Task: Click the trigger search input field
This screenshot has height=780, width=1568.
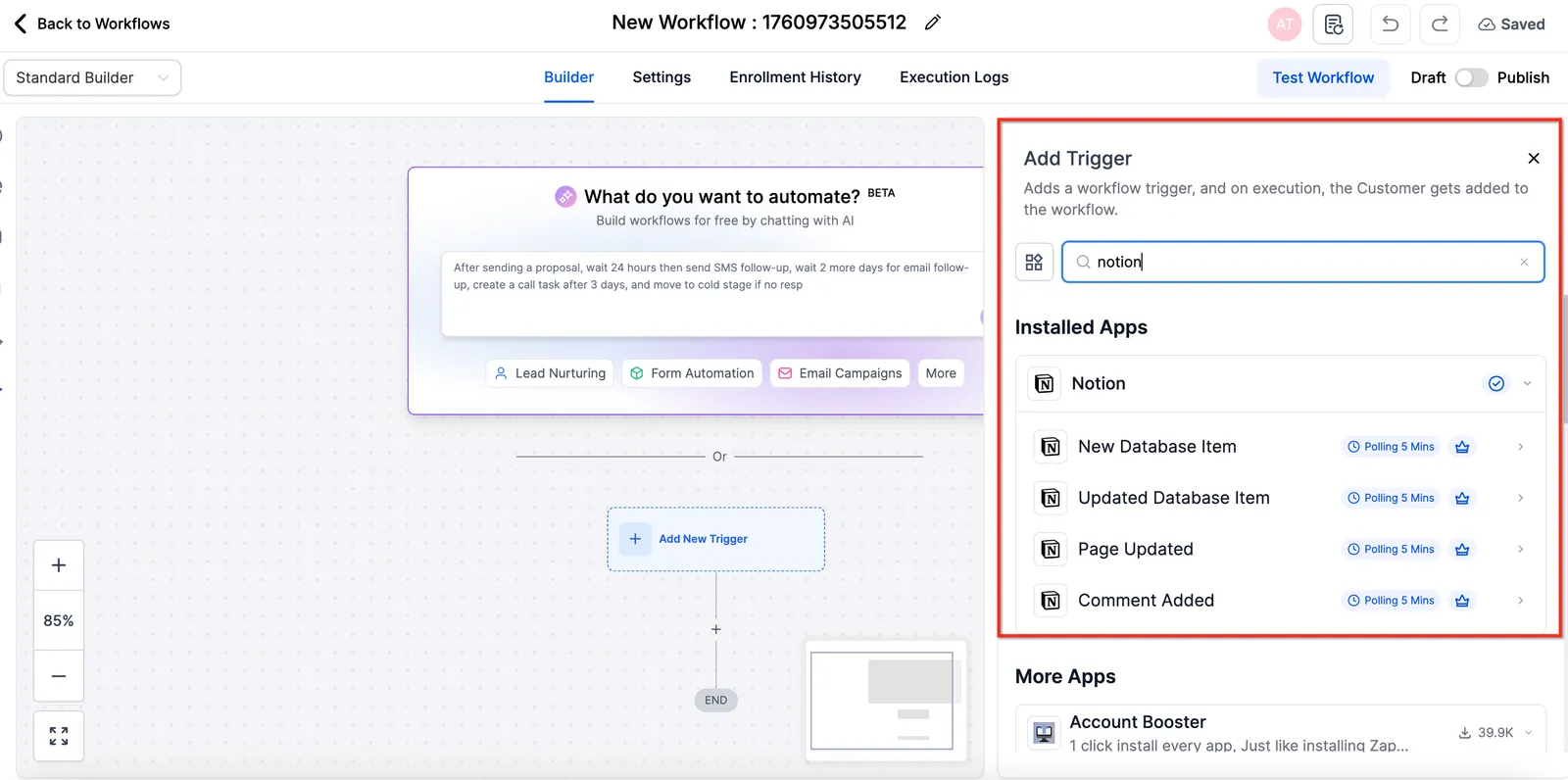Action: [1303, 262]
